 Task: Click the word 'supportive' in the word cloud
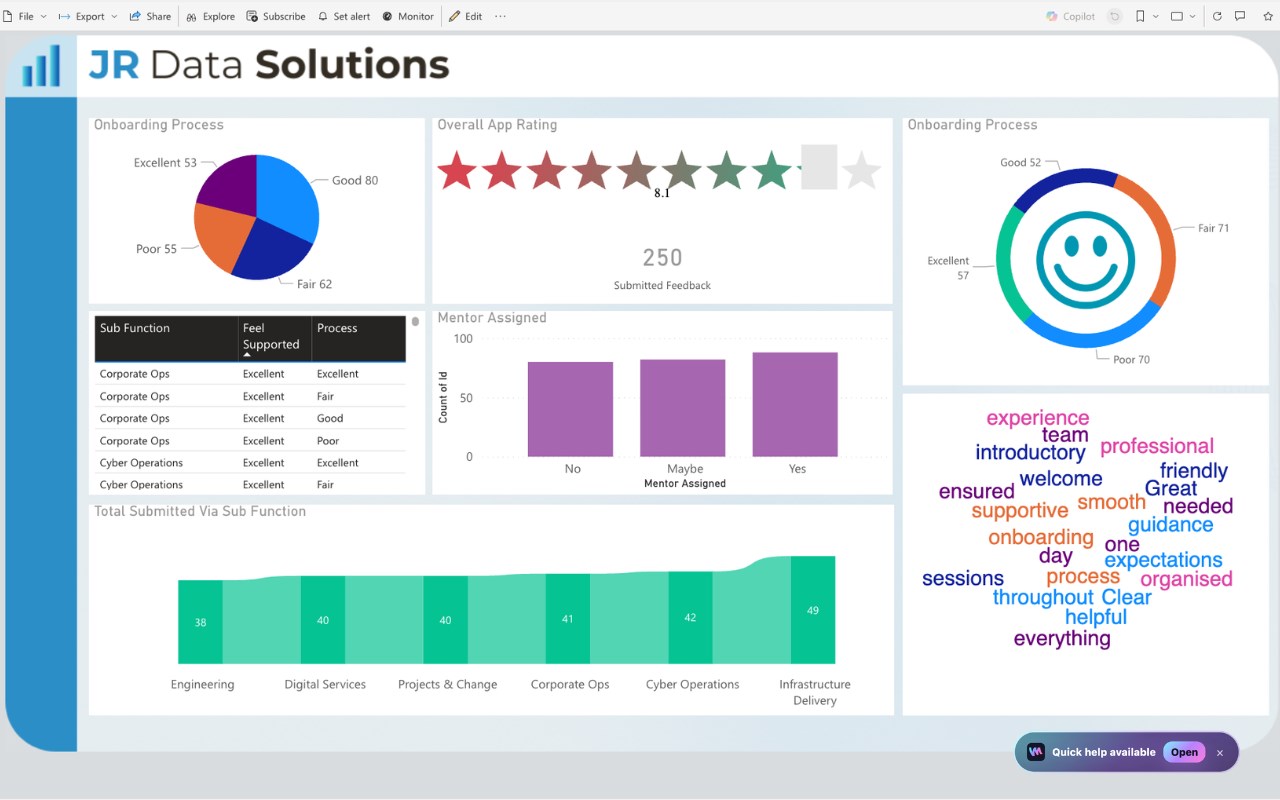tap(1020, 510)
